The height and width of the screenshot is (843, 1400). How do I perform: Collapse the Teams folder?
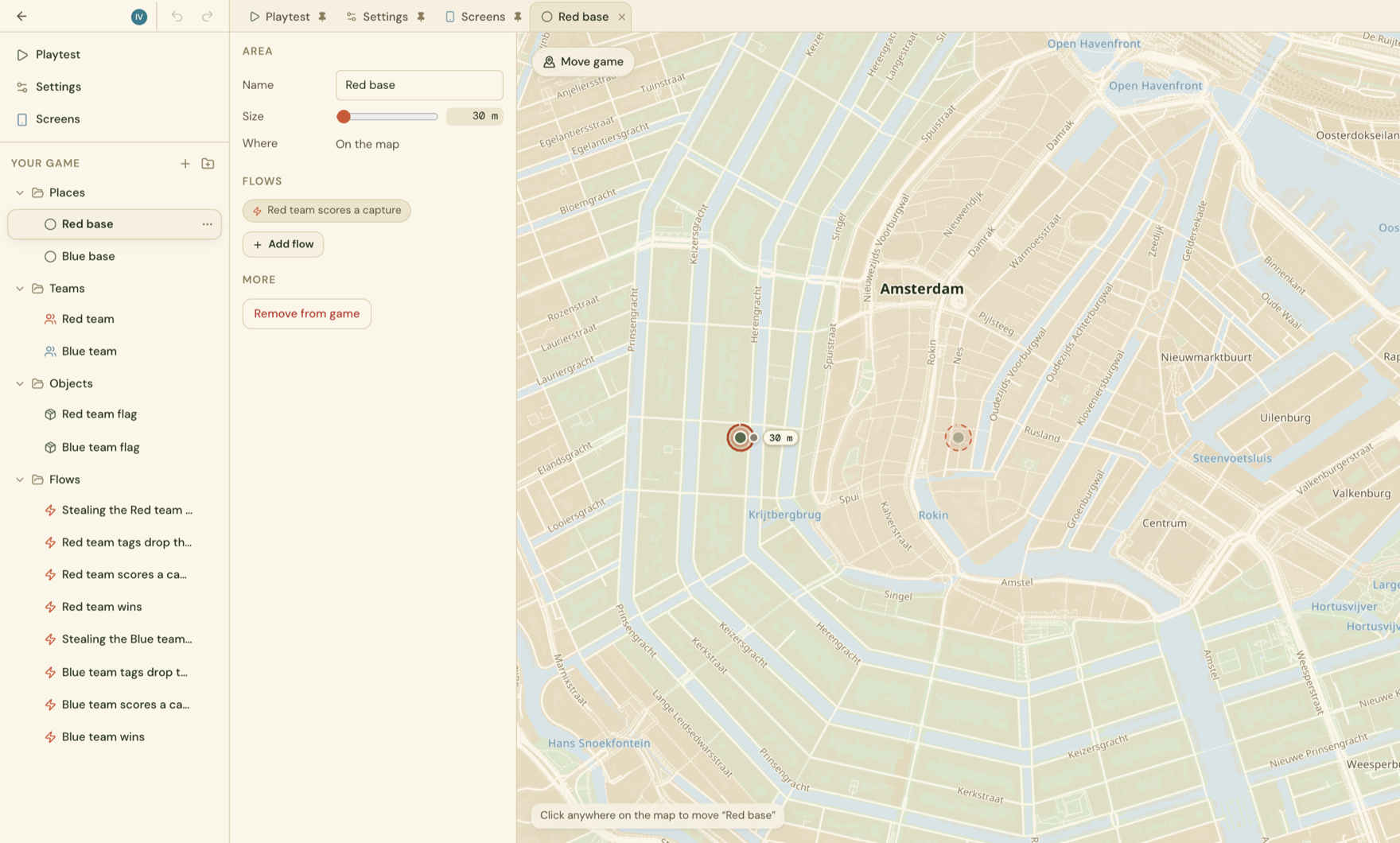point(20,289)
